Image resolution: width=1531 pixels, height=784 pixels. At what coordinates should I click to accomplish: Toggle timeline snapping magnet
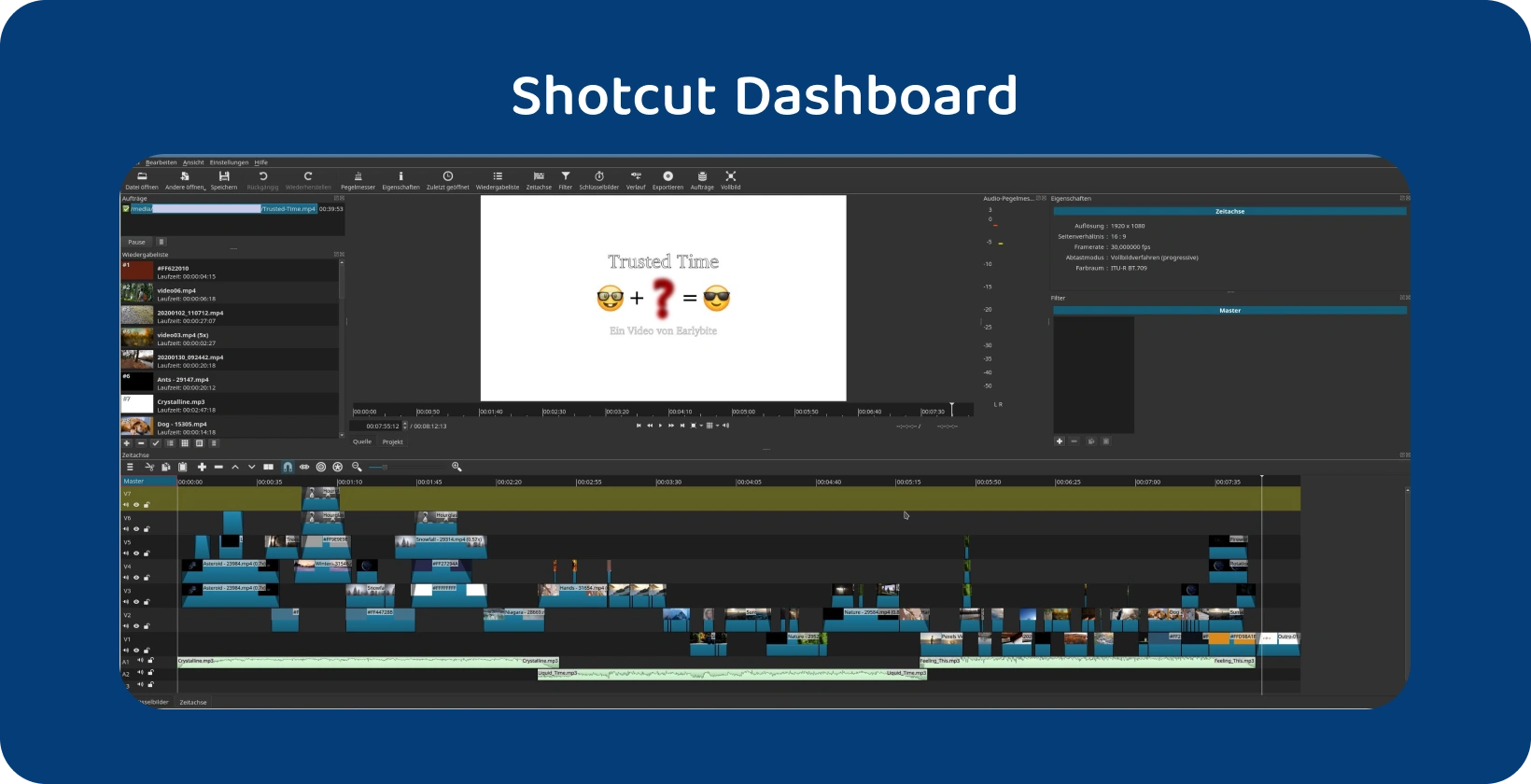(x=288, y=467)
